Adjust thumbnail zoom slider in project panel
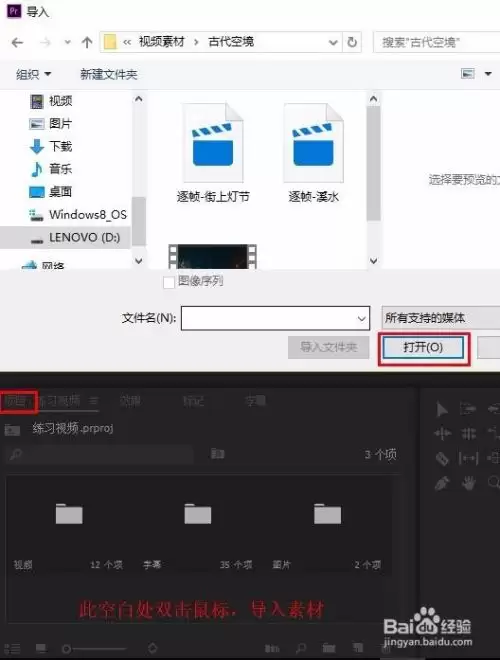The height and width of the screenshot is (660, 500). (93, 649)
